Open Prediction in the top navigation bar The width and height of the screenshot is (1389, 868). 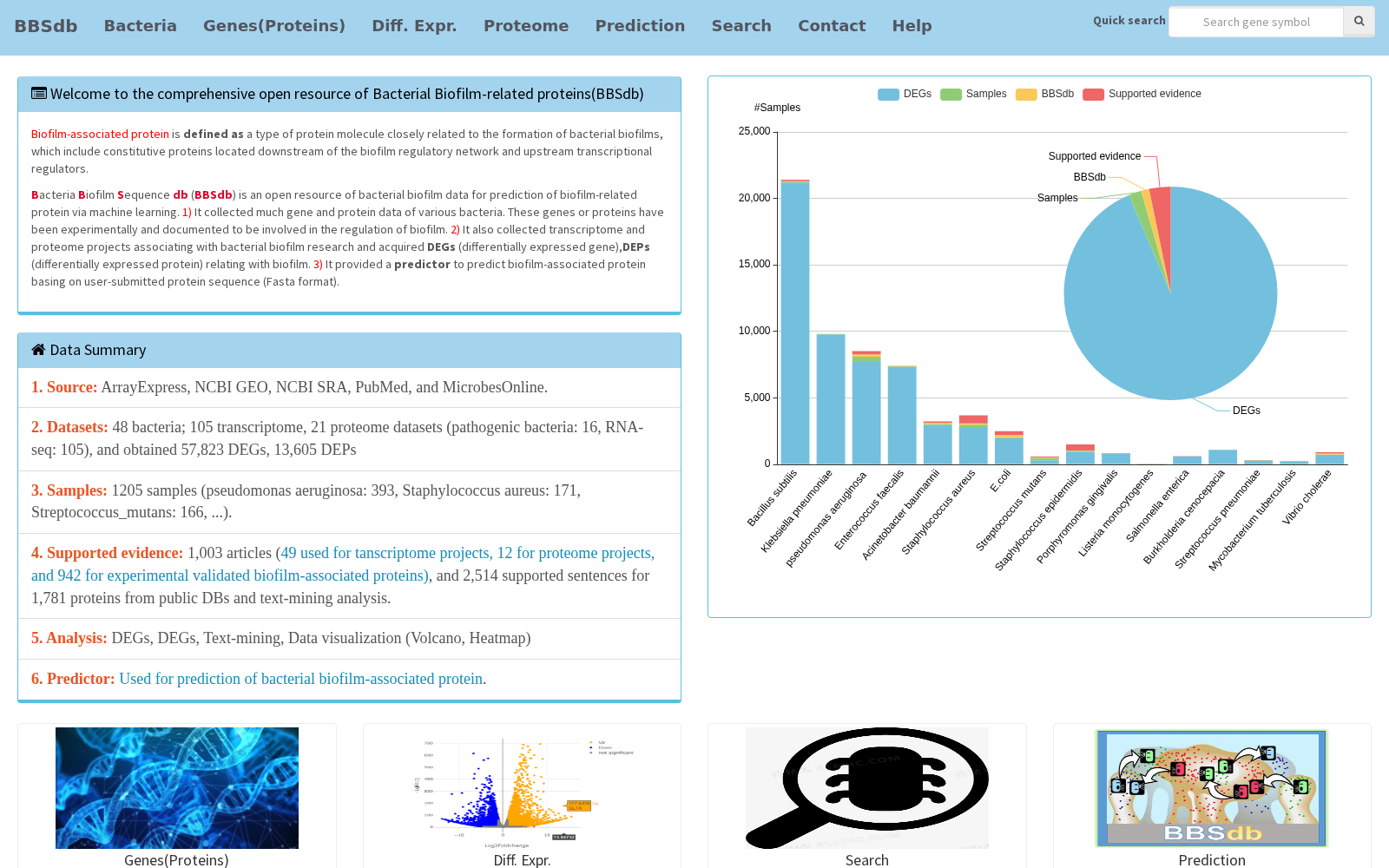[x=640, y=26]
